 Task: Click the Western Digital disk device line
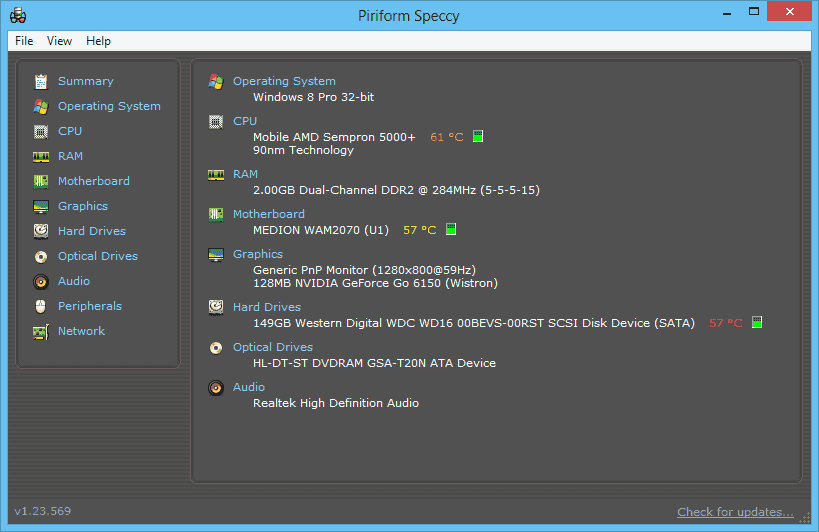tap(474, 323)
